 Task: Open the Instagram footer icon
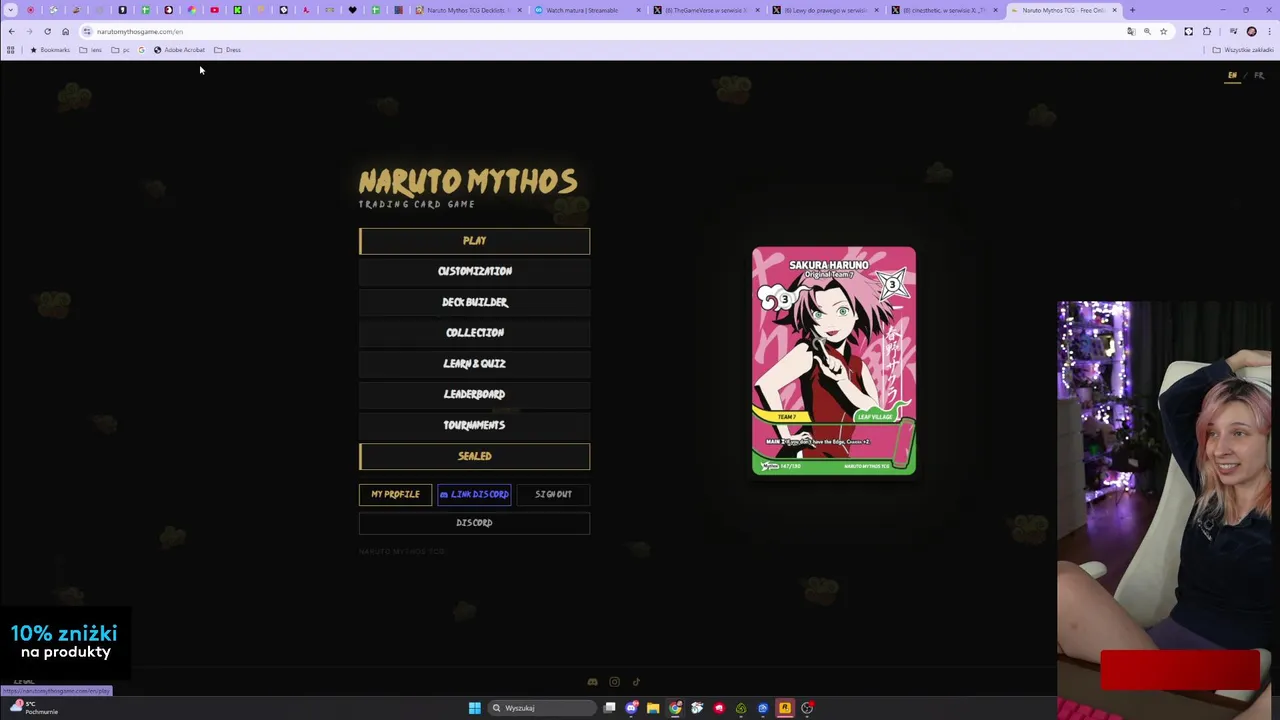[614, 682]
